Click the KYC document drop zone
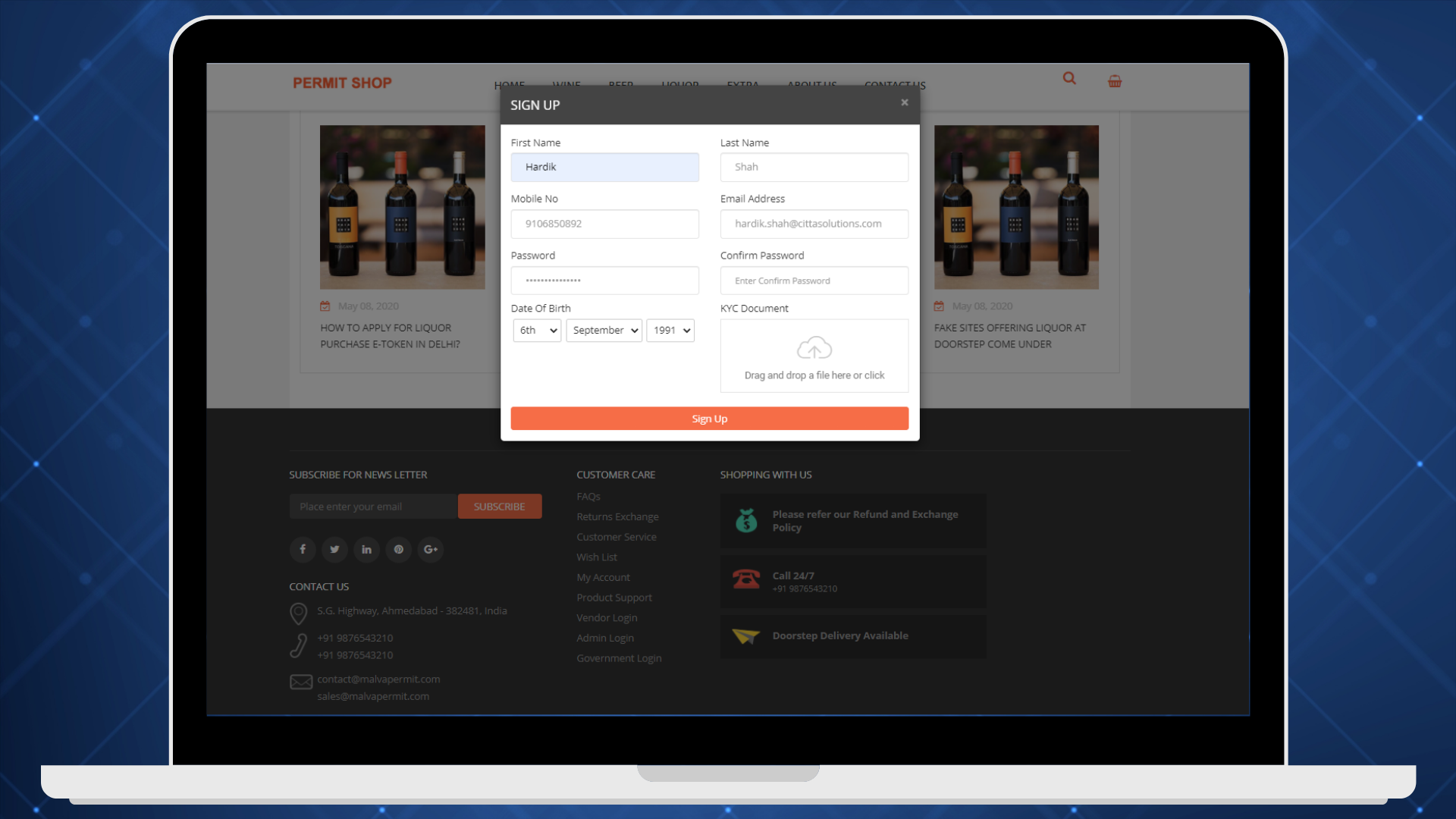Image resolution: width=1456 pixels, height=819 pixels. point(814,356)
